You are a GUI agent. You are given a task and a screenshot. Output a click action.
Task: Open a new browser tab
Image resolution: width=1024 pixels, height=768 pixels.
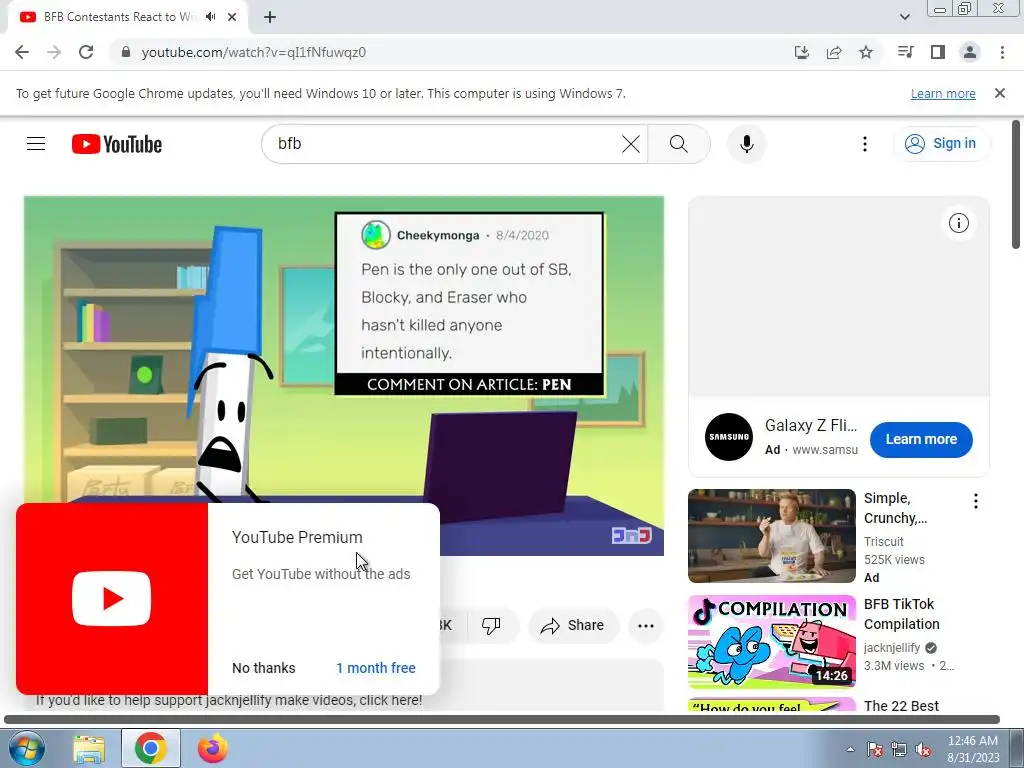[270, 17]
